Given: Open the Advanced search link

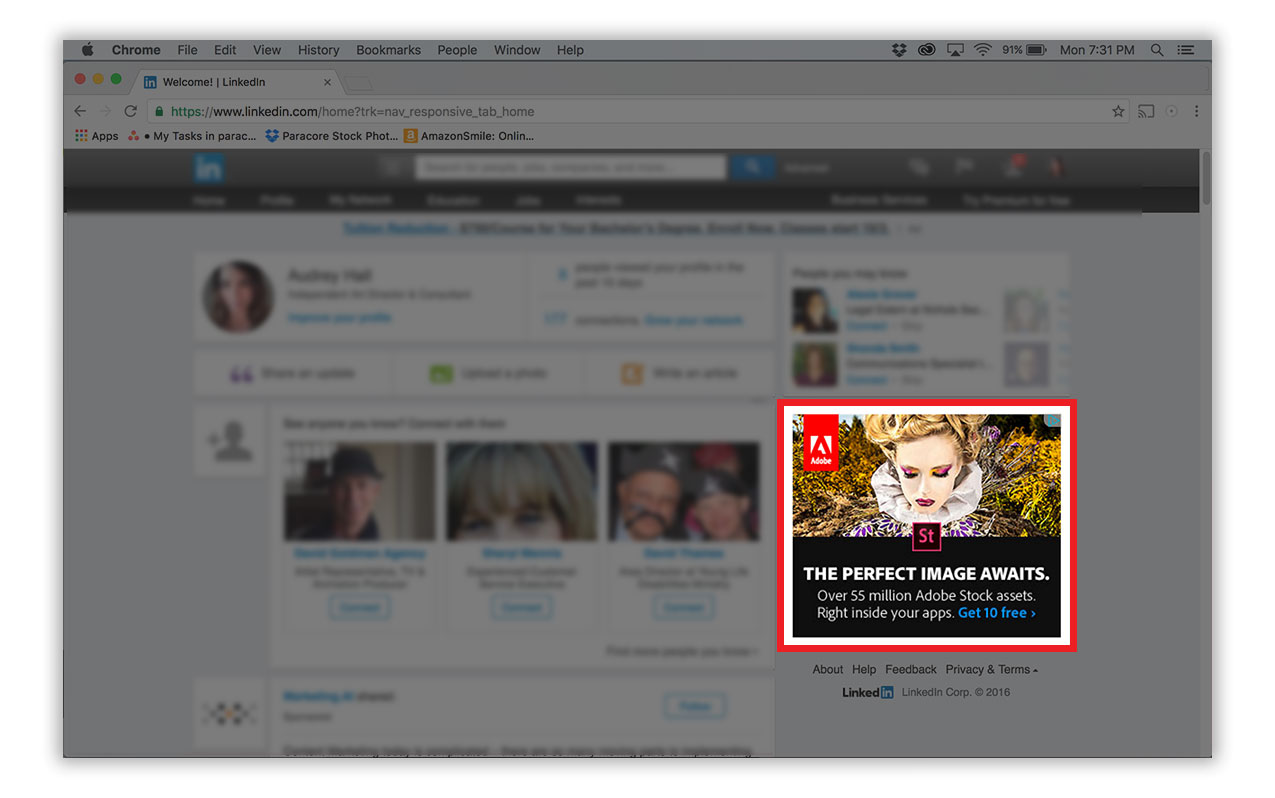Looking at the screenshot, I should pyautogui.click(x=806, y=168).
